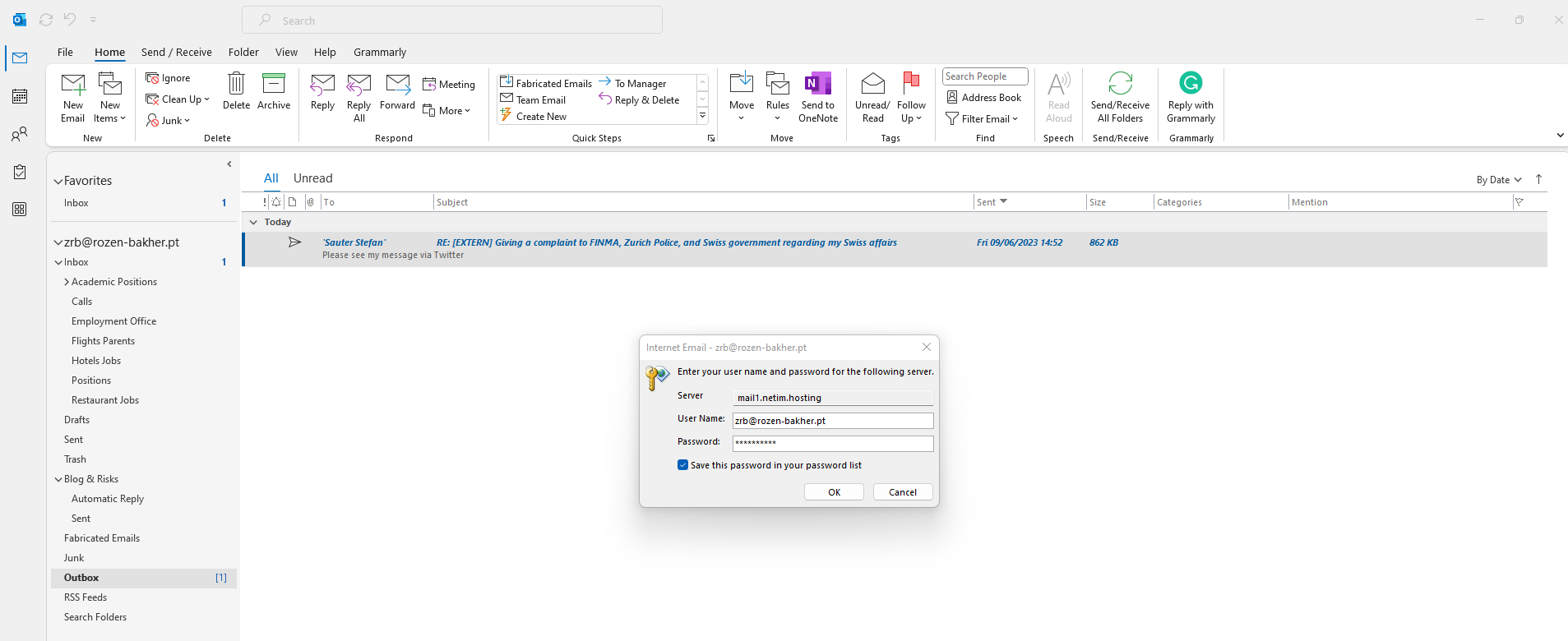
Task: Reply to the selected email
Action: pyautogui.click(x=322, y=92)
